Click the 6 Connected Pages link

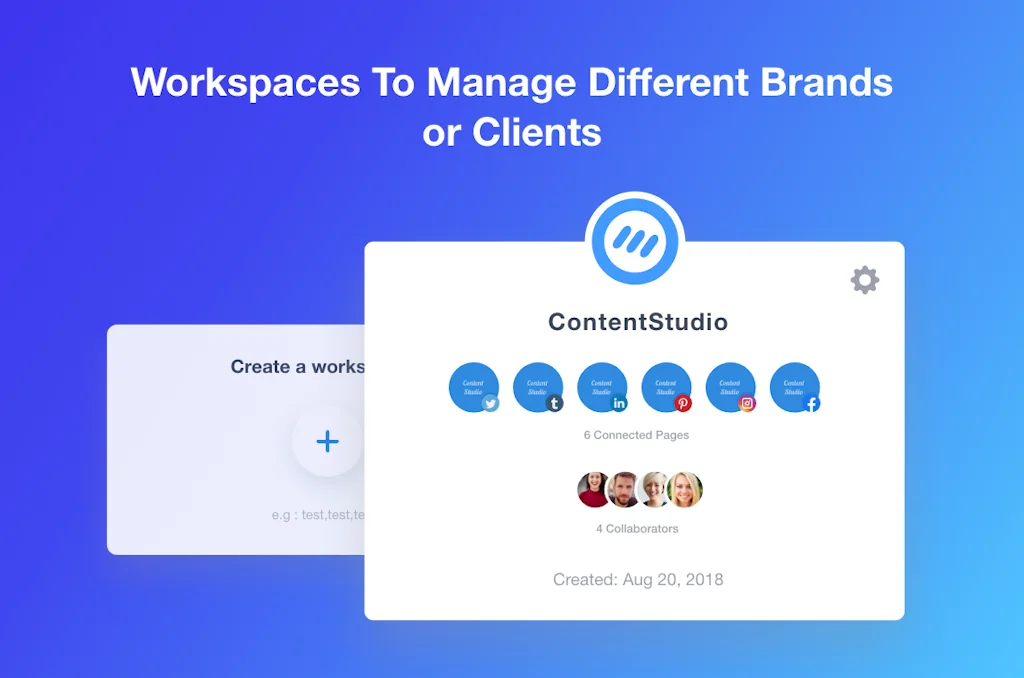pos(636,435)
